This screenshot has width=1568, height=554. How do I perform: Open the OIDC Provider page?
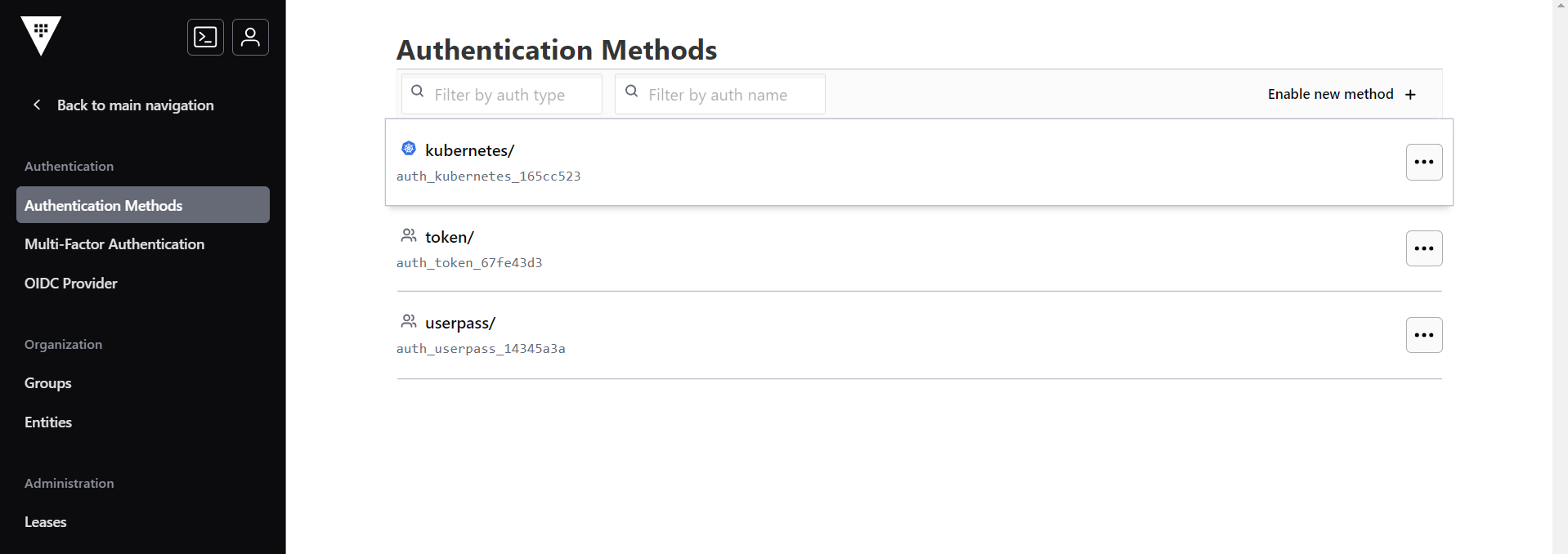tap(71, 284)
